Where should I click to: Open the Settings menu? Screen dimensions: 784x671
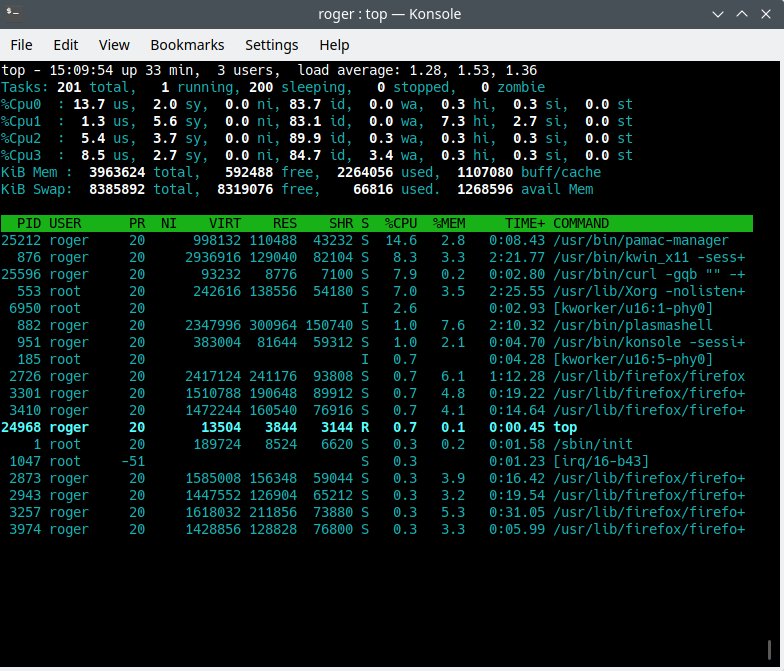point(271,45)
